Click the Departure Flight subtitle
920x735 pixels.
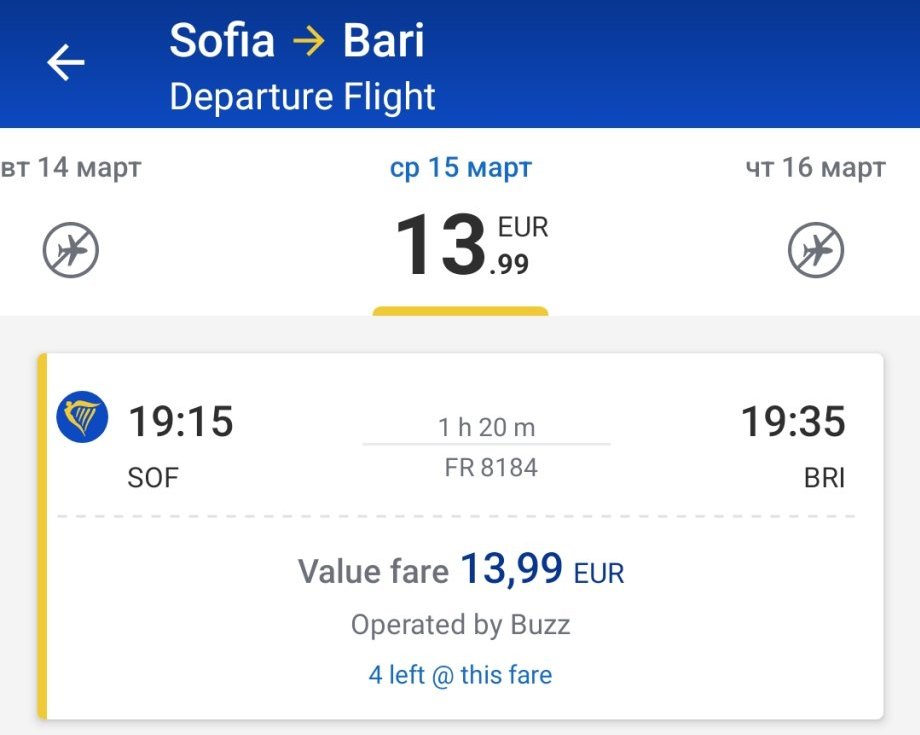302,97
